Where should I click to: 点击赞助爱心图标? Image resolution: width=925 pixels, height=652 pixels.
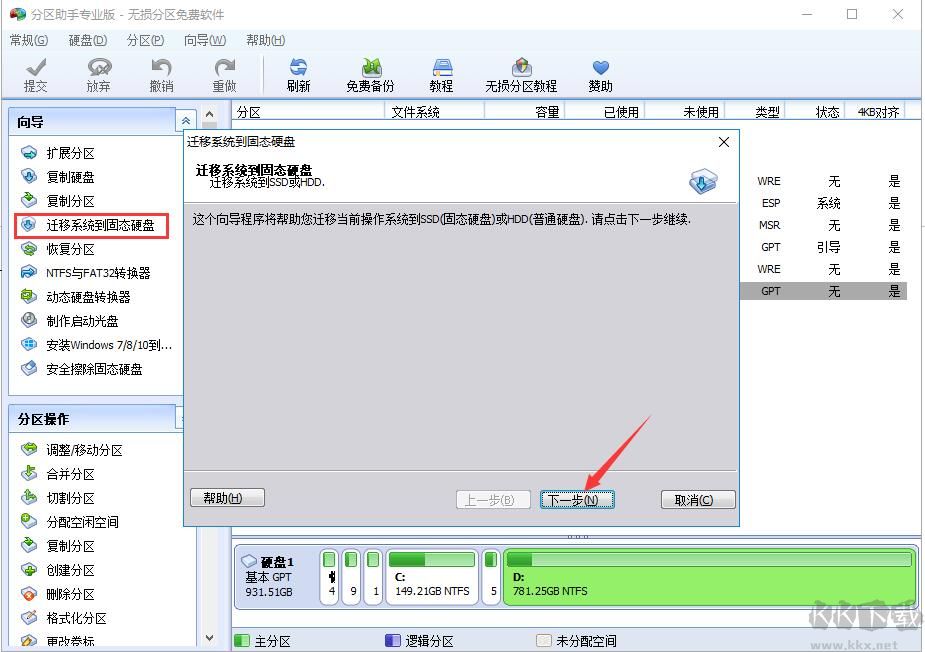tap(600, 70)
